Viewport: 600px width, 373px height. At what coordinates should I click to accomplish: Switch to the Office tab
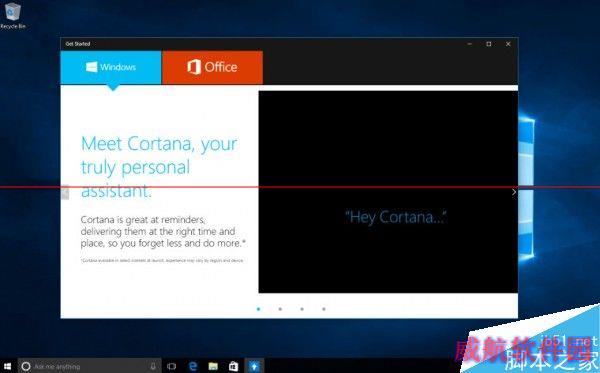pyautogui.click(x=212, y=67)
